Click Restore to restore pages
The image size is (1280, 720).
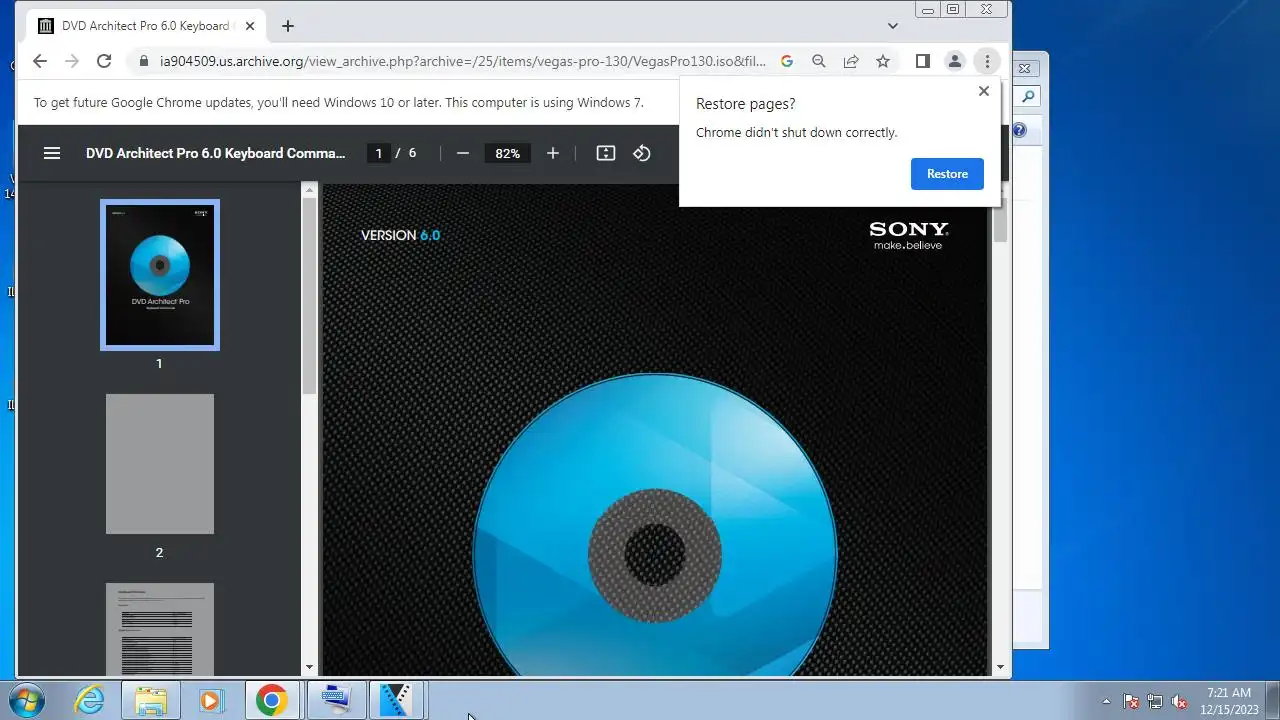click(x=947, y=174)
